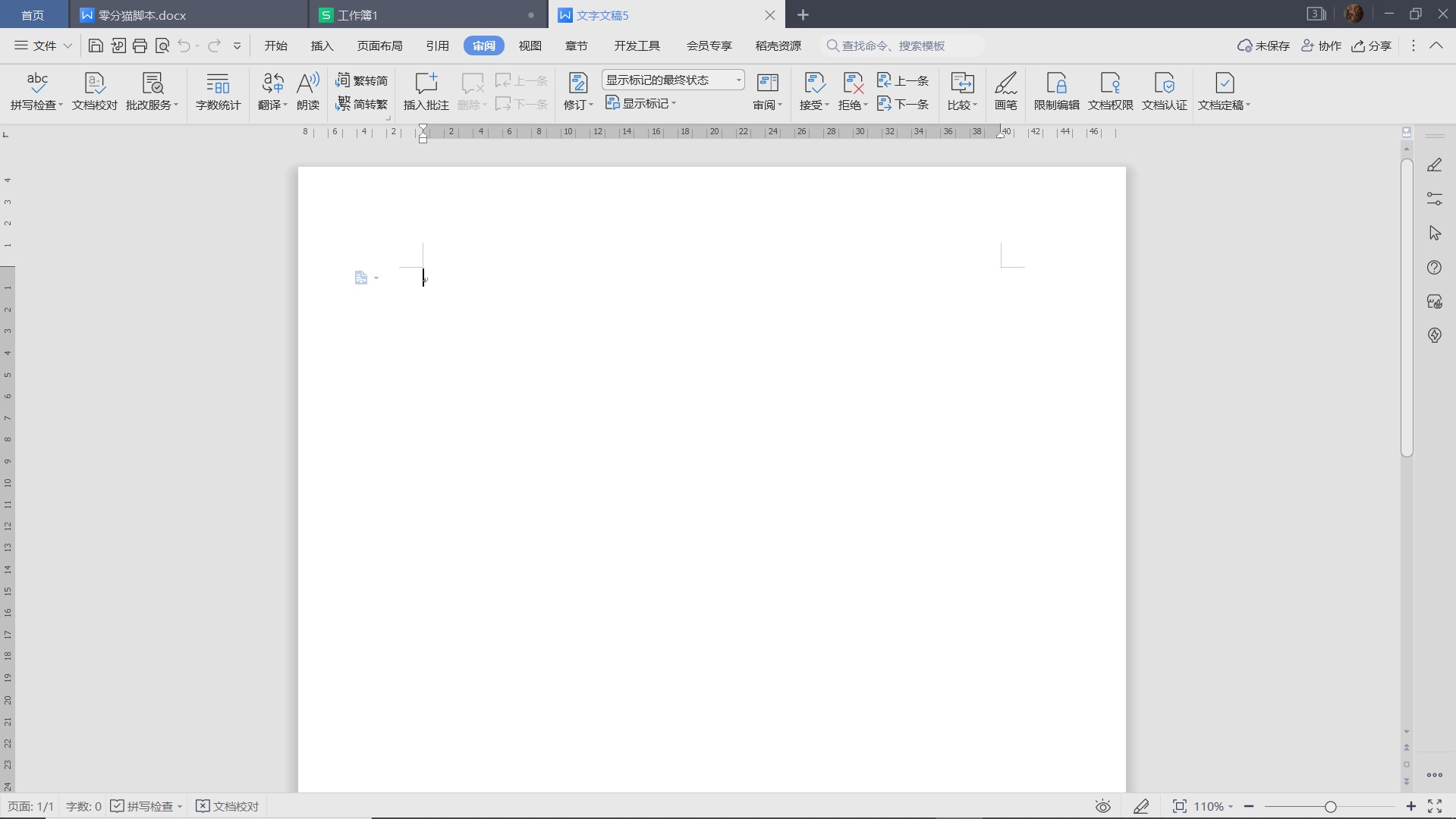1456x819 pixels.
Task: Click the Document Certification (文档认证) icon
Action: tap(1164, 91)
